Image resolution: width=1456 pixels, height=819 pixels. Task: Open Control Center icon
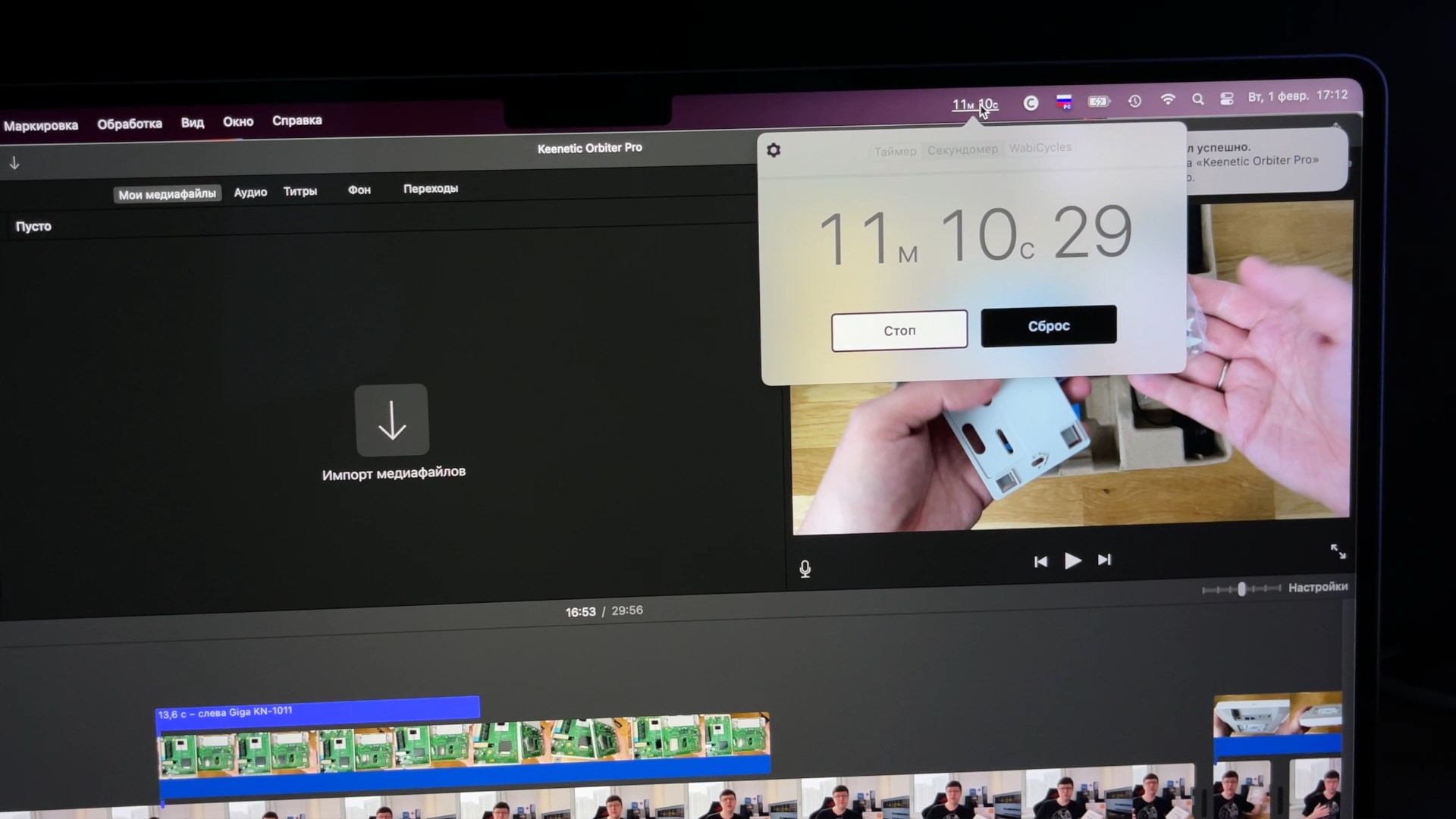tap(1226, 99)
